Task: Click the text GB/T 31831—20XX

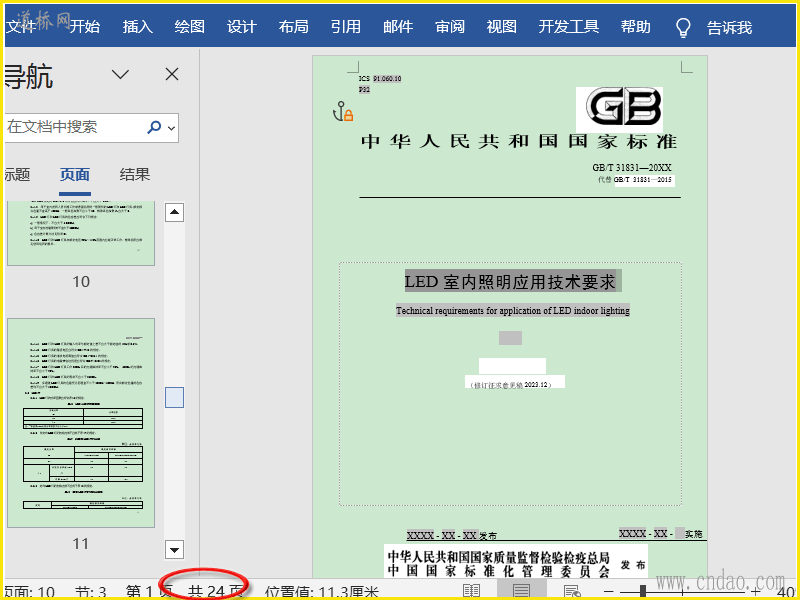Action: coord(632,167)
